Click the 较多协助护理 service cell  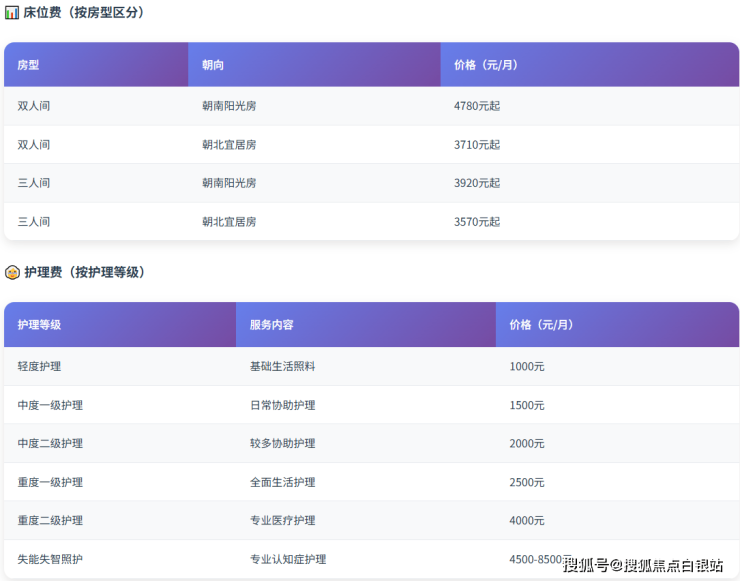[x=282, y=444]
